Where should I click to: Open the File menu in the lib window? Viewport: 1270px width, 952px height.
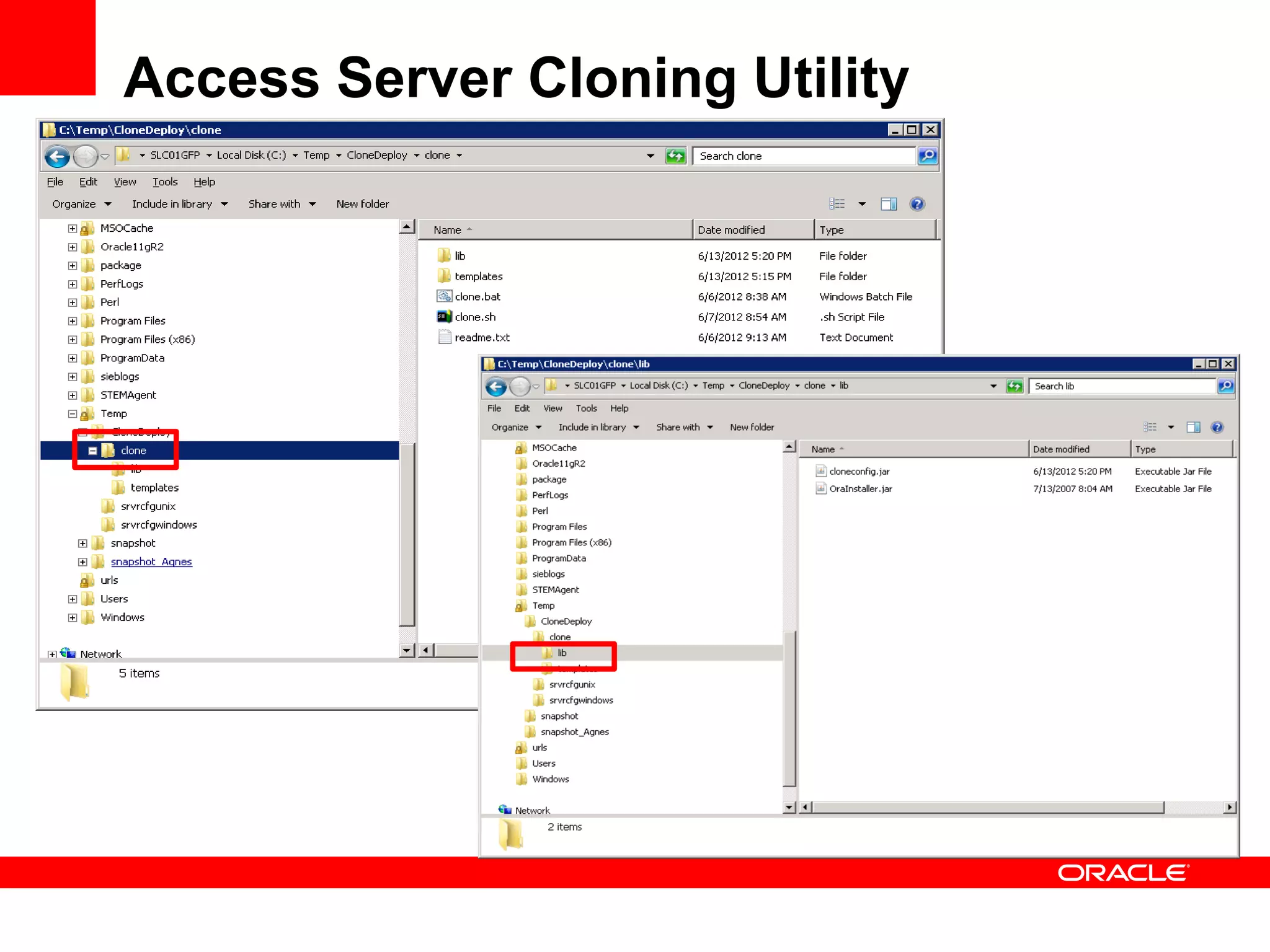tap(494, 408)
